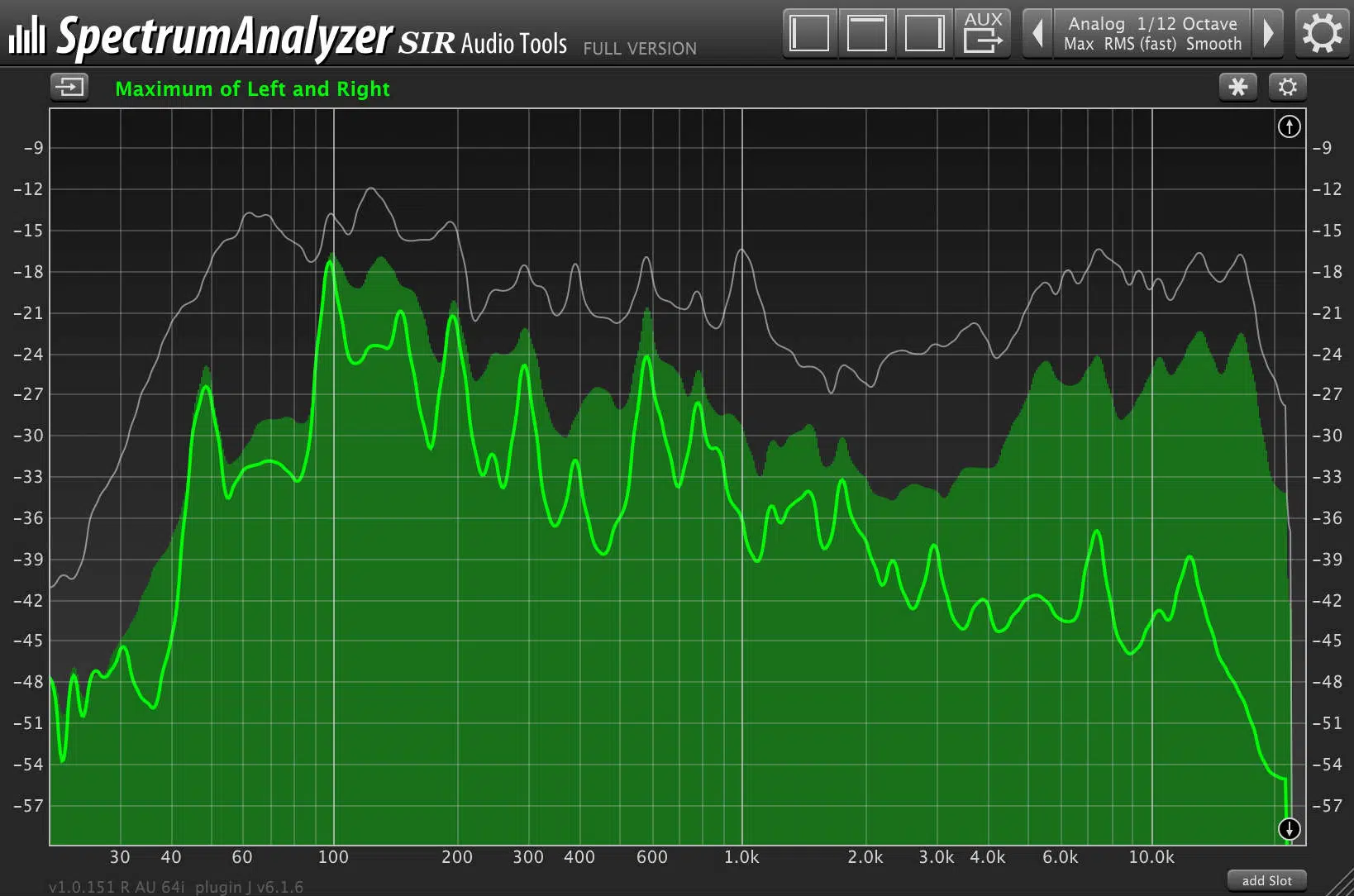Click the up-arrow range button on graph
Image resolution: width=1354 pixels, height=896 pixels.
coord(1290,126)
